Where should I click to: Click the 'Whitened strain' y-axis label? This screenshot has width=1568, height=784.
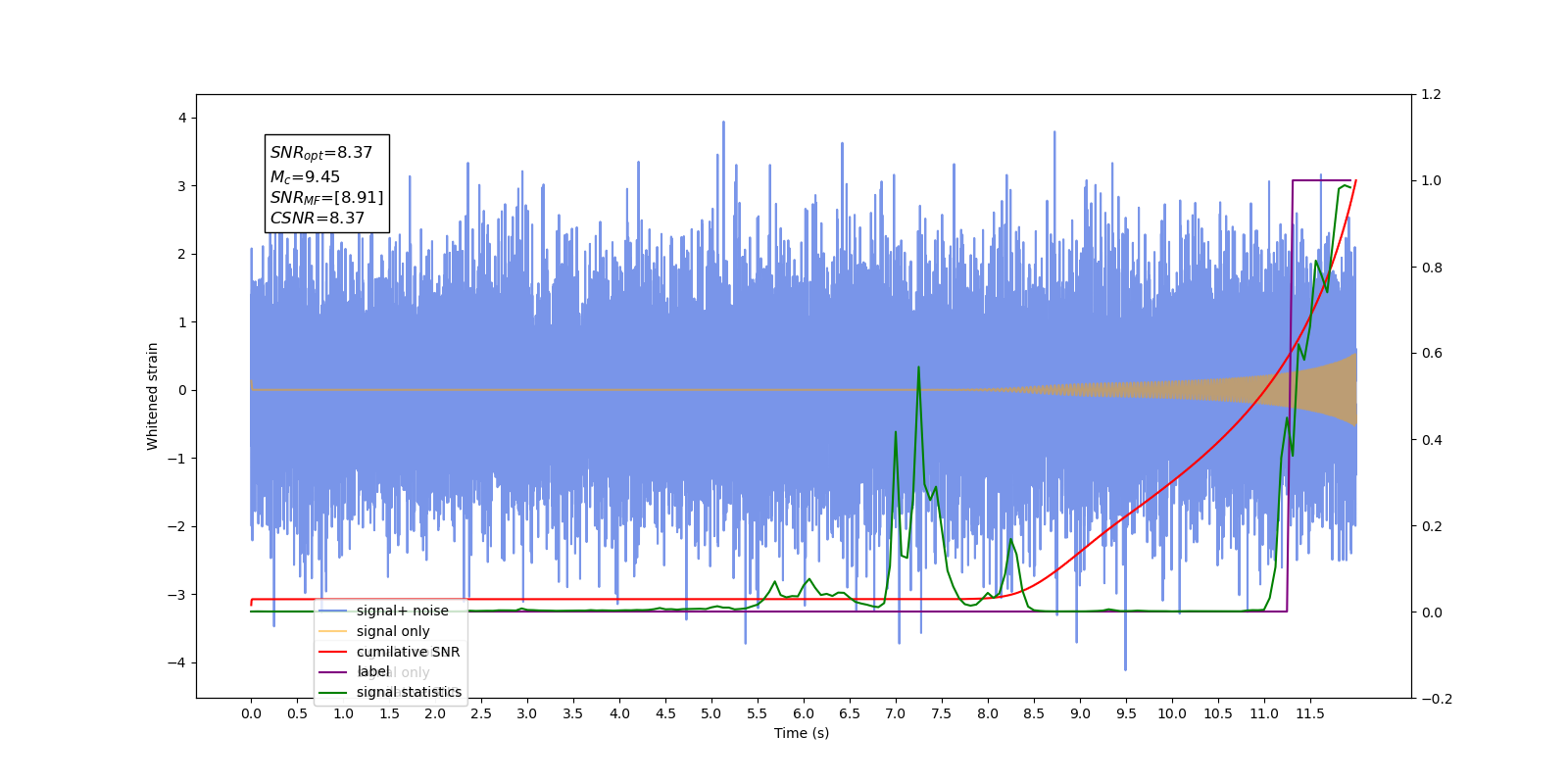pos(152,396)
